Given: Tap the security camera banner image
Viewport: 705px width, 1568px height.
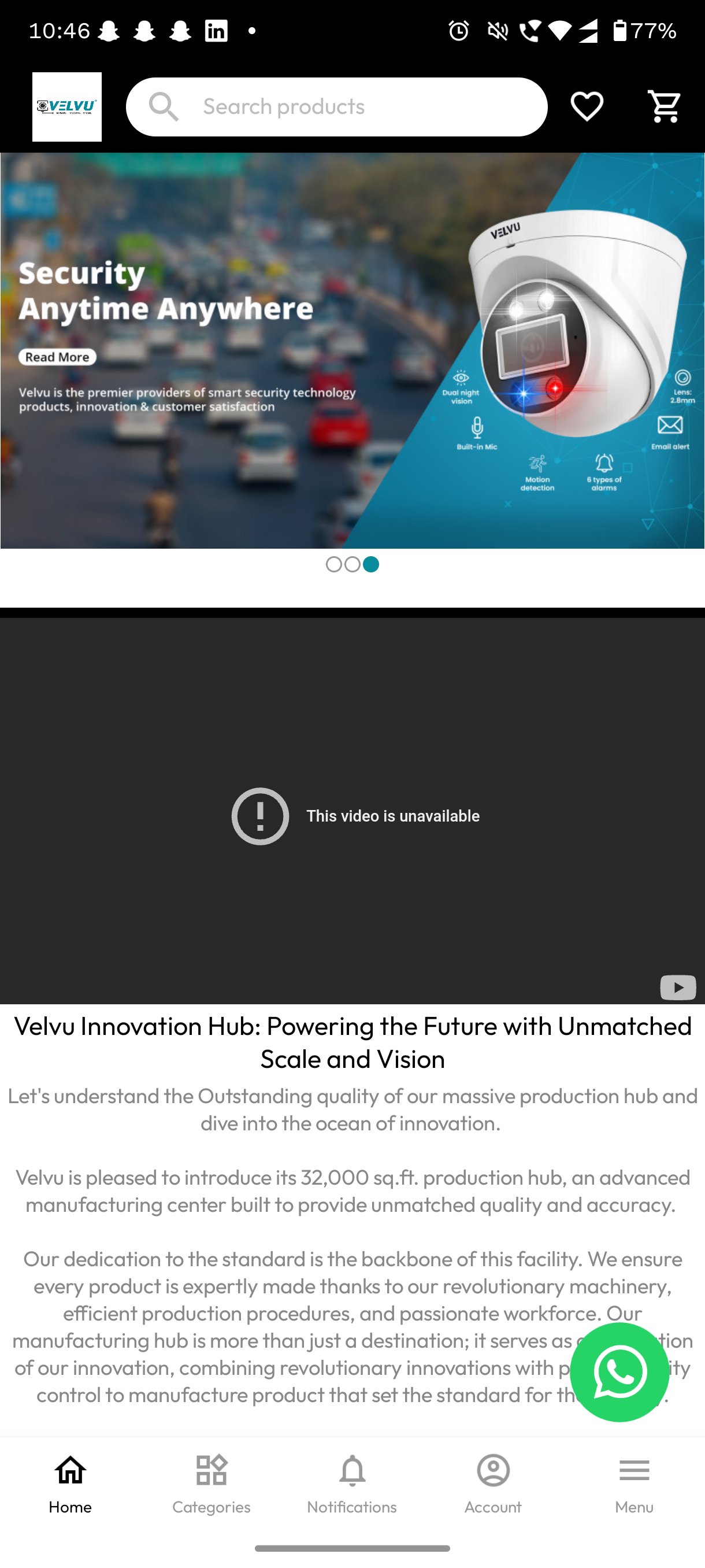Looking at the screenshot, I should coord(352,350).
